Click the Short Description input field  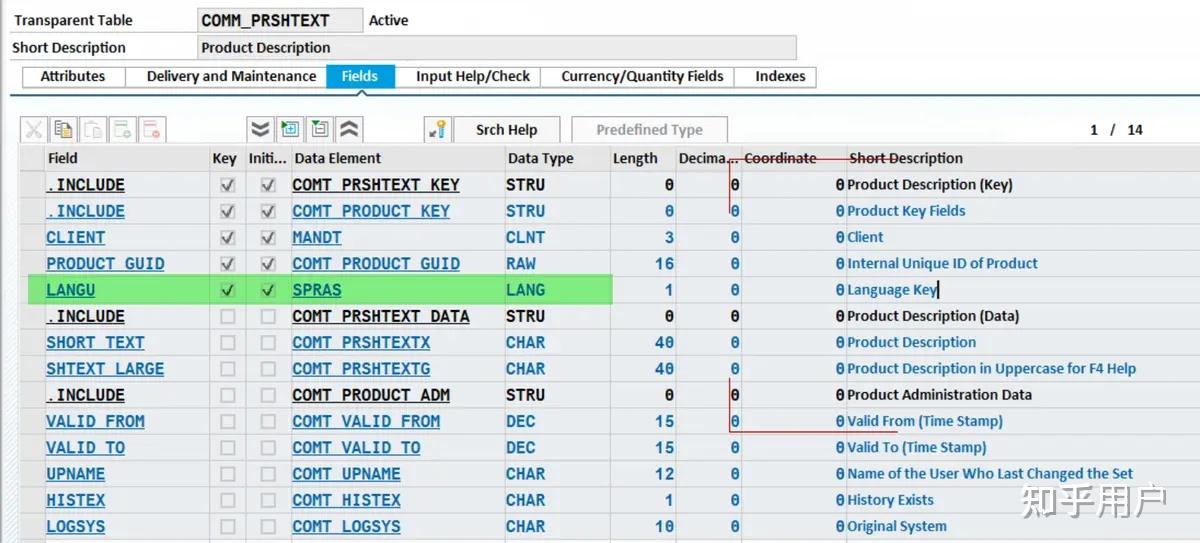coord(497,47)
